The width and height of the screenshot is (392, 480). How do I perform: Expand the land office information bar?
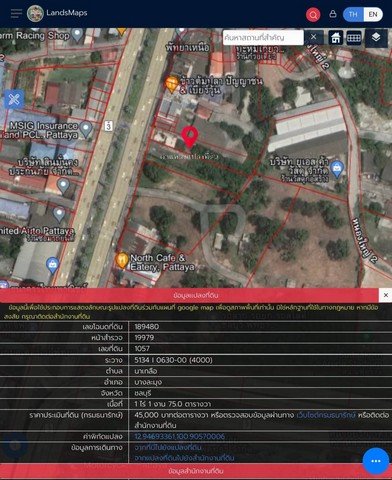pyautogui.click(x=196, y=471)
